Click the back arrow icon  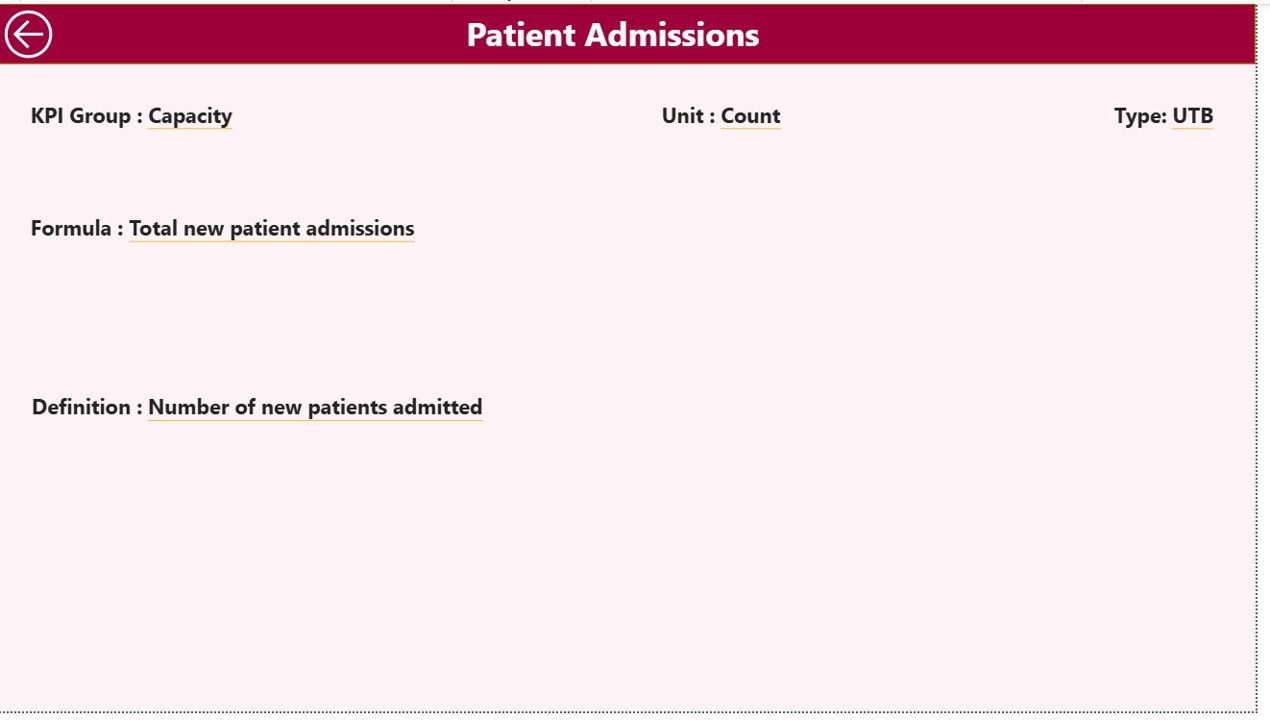28,35
